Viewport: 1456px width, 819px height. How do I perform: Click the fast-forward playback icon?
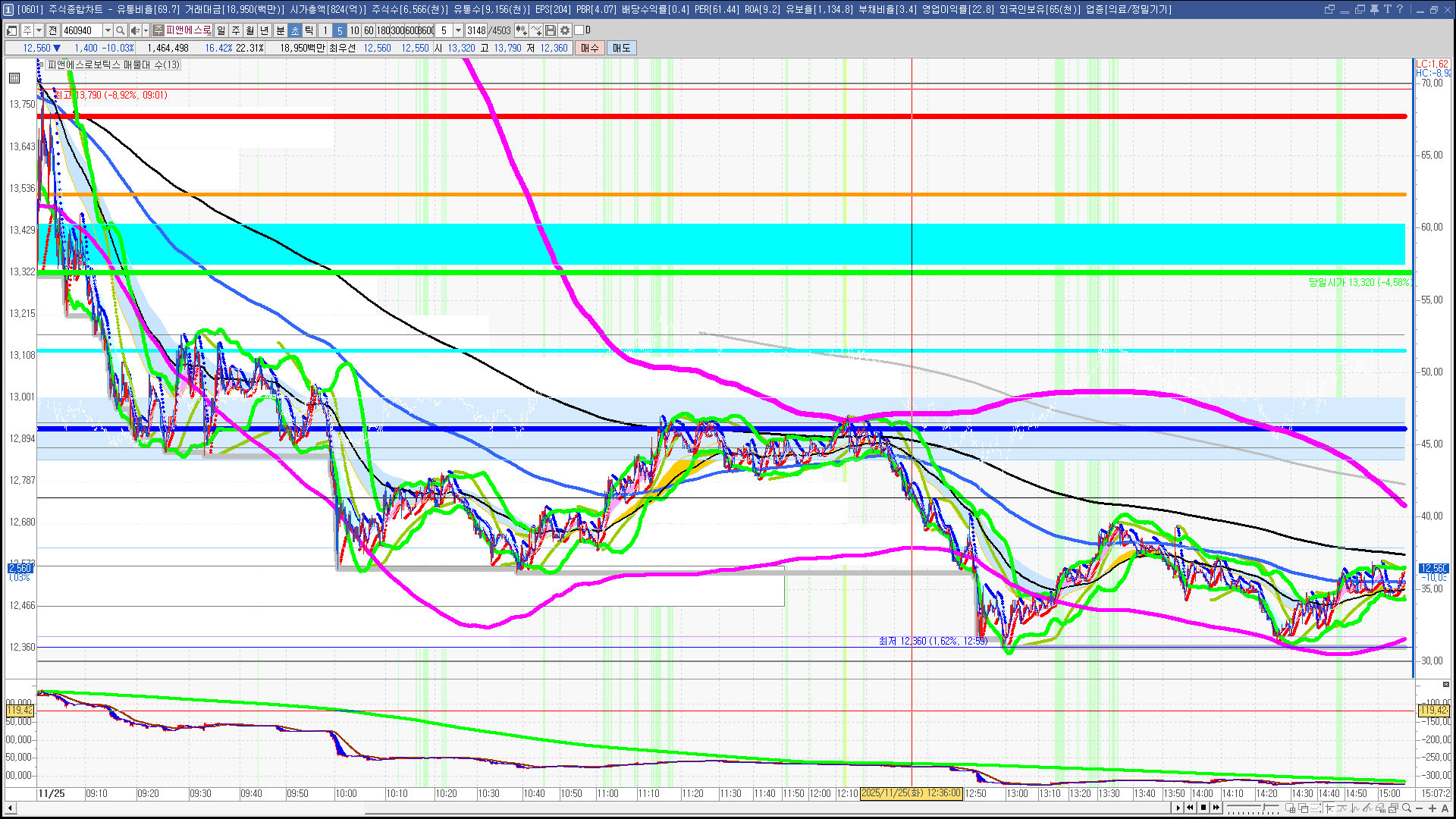[x=1216, y=808]
